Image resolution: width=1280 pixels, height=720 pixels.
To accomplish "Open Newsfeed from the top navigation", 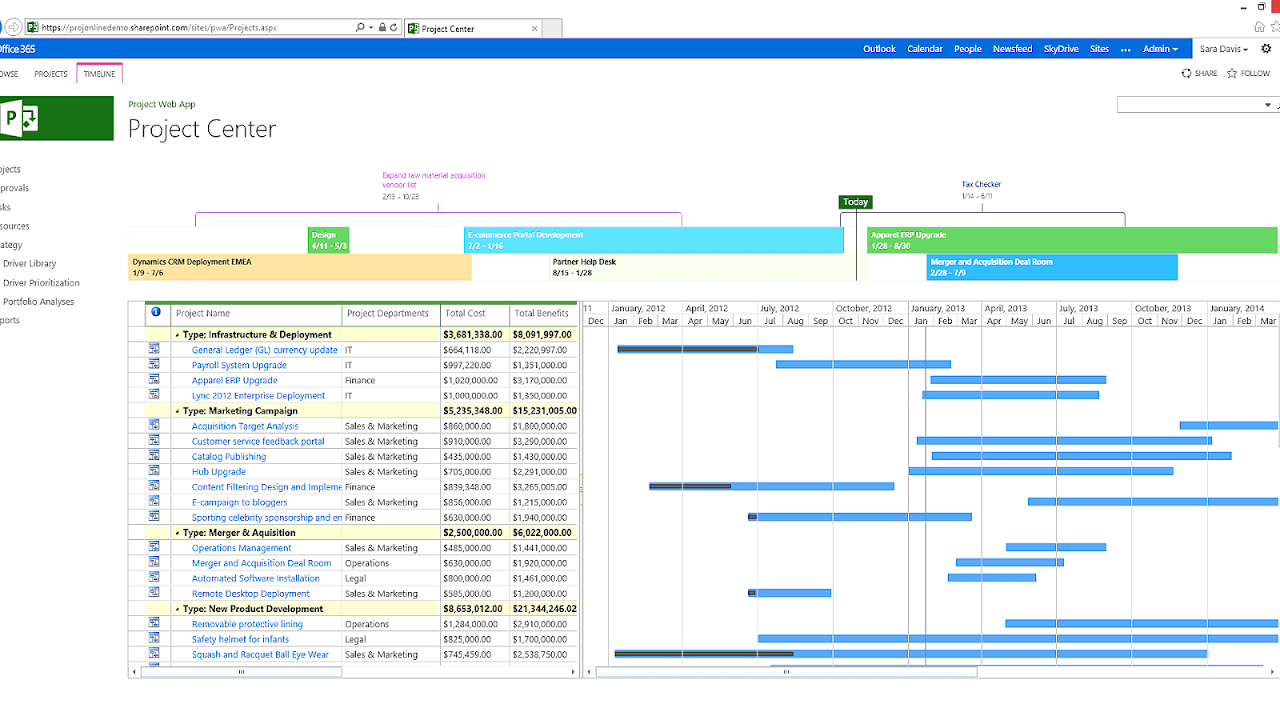I will coord(1013,49).
